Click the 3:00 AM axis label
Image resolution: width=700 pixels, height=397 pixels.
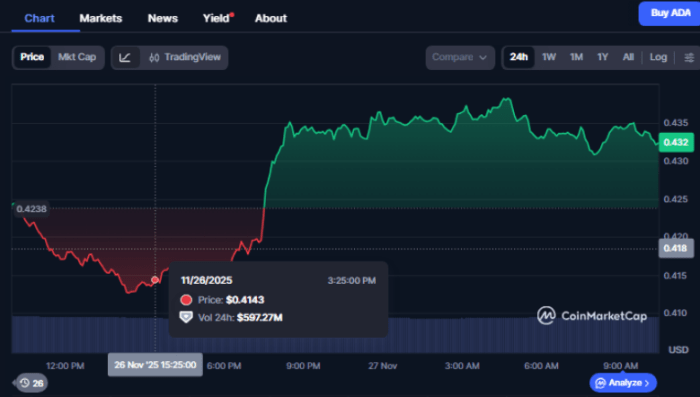click(x=462, y=366)
